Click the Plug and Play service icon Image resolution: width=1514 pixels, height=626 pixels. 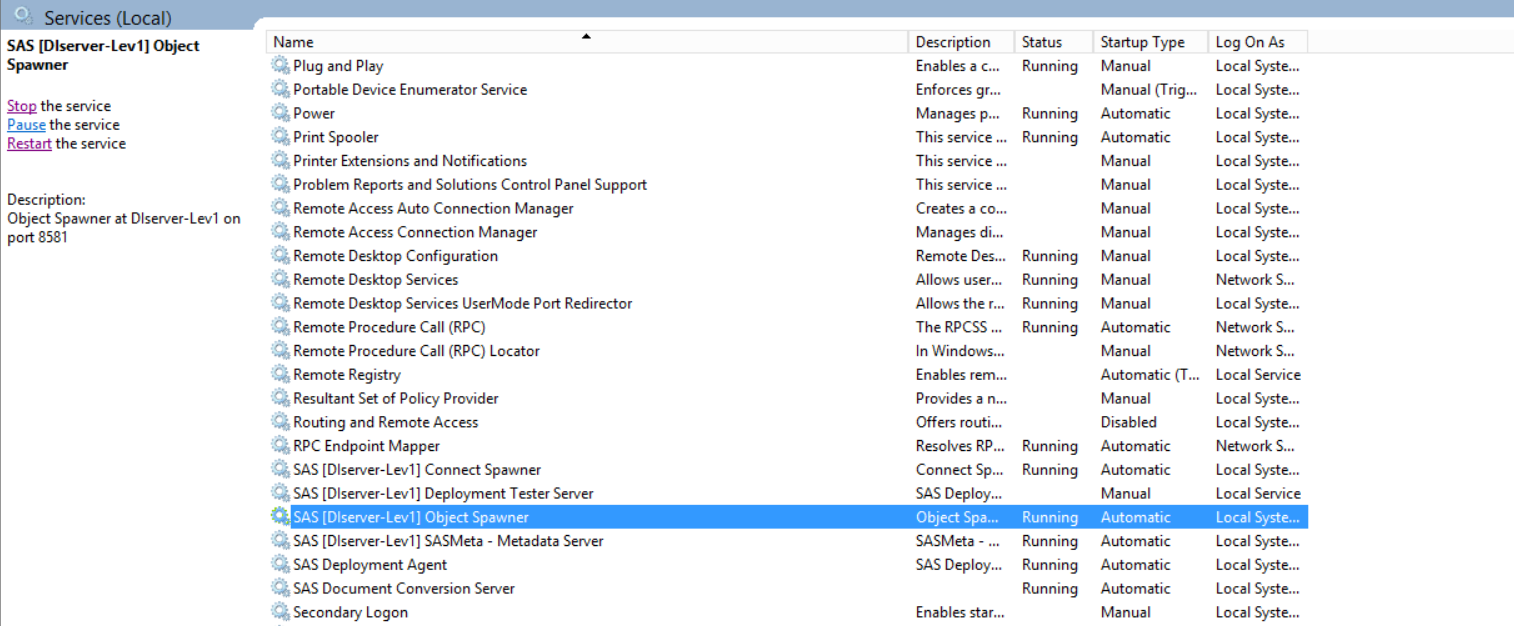coord(279,65)
